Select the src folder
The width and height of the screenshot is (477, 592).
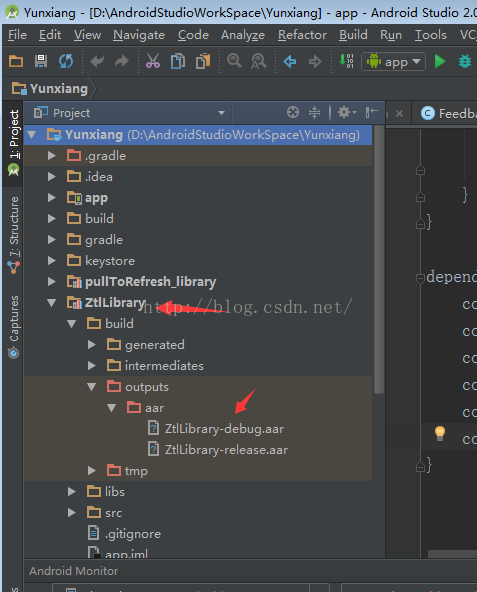point(113,513)
